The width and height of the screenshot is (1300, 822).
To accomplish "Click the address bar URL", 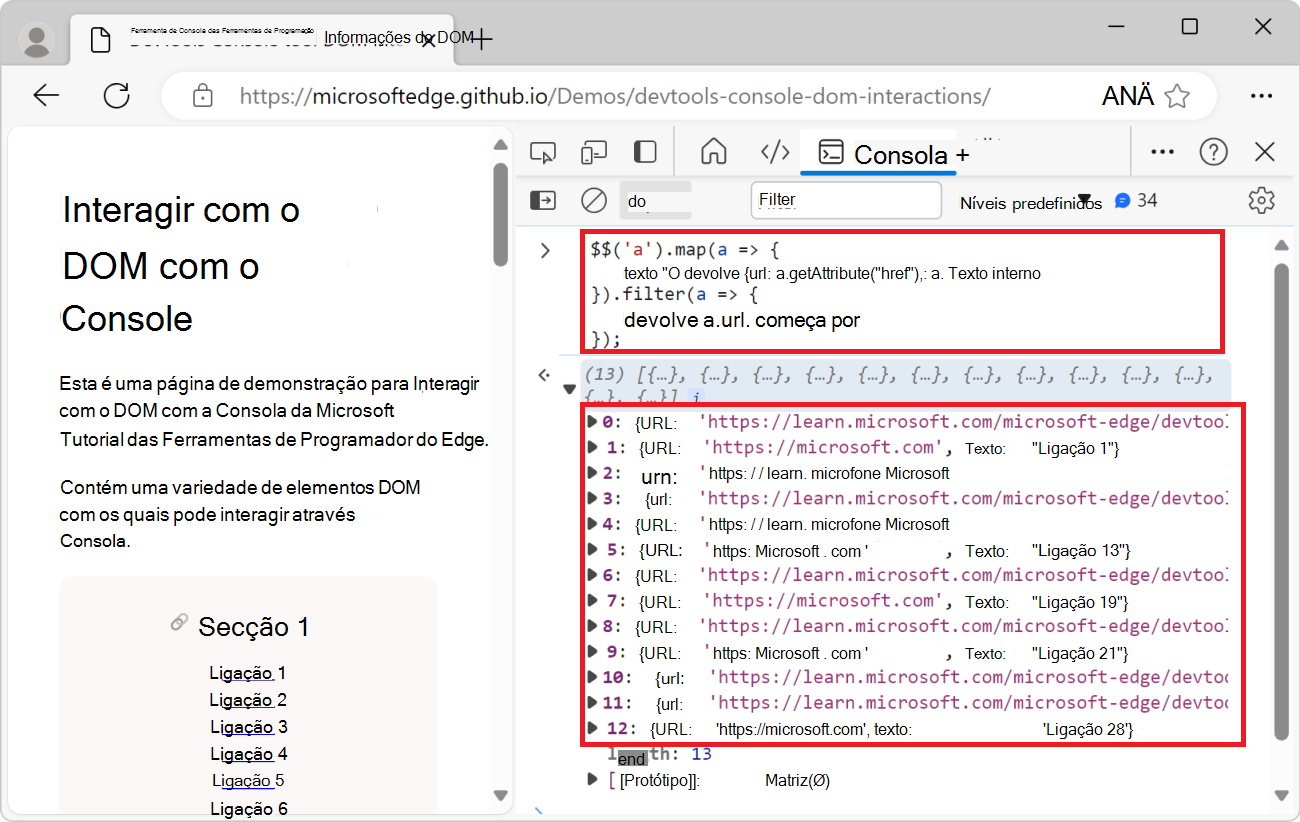I will tap(615, 96).
